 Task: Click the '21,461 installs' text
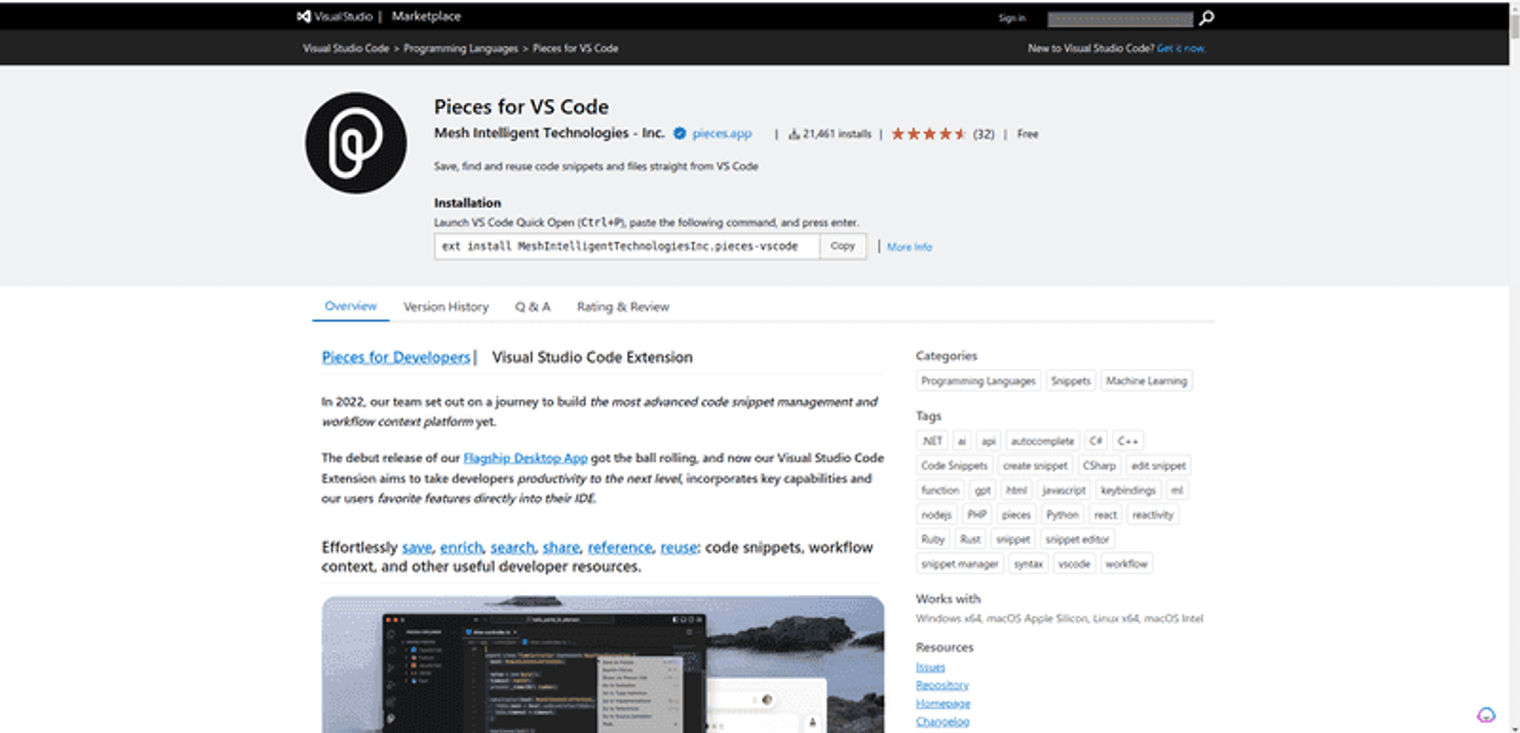837,134
